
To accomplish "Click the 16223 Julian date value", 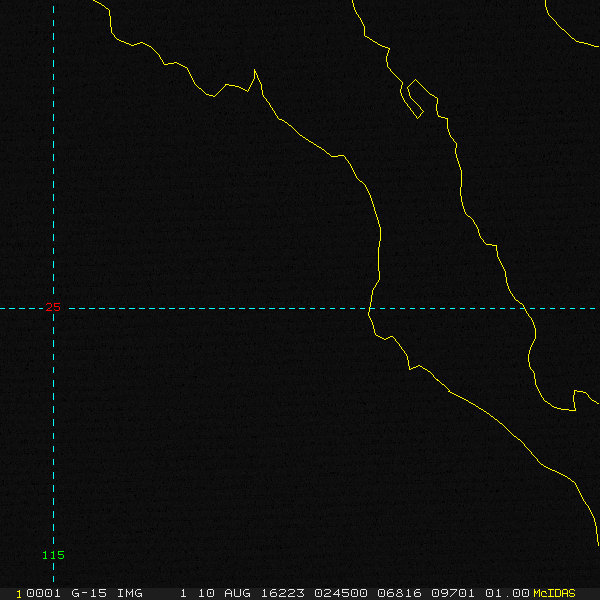I will (282, 593).
